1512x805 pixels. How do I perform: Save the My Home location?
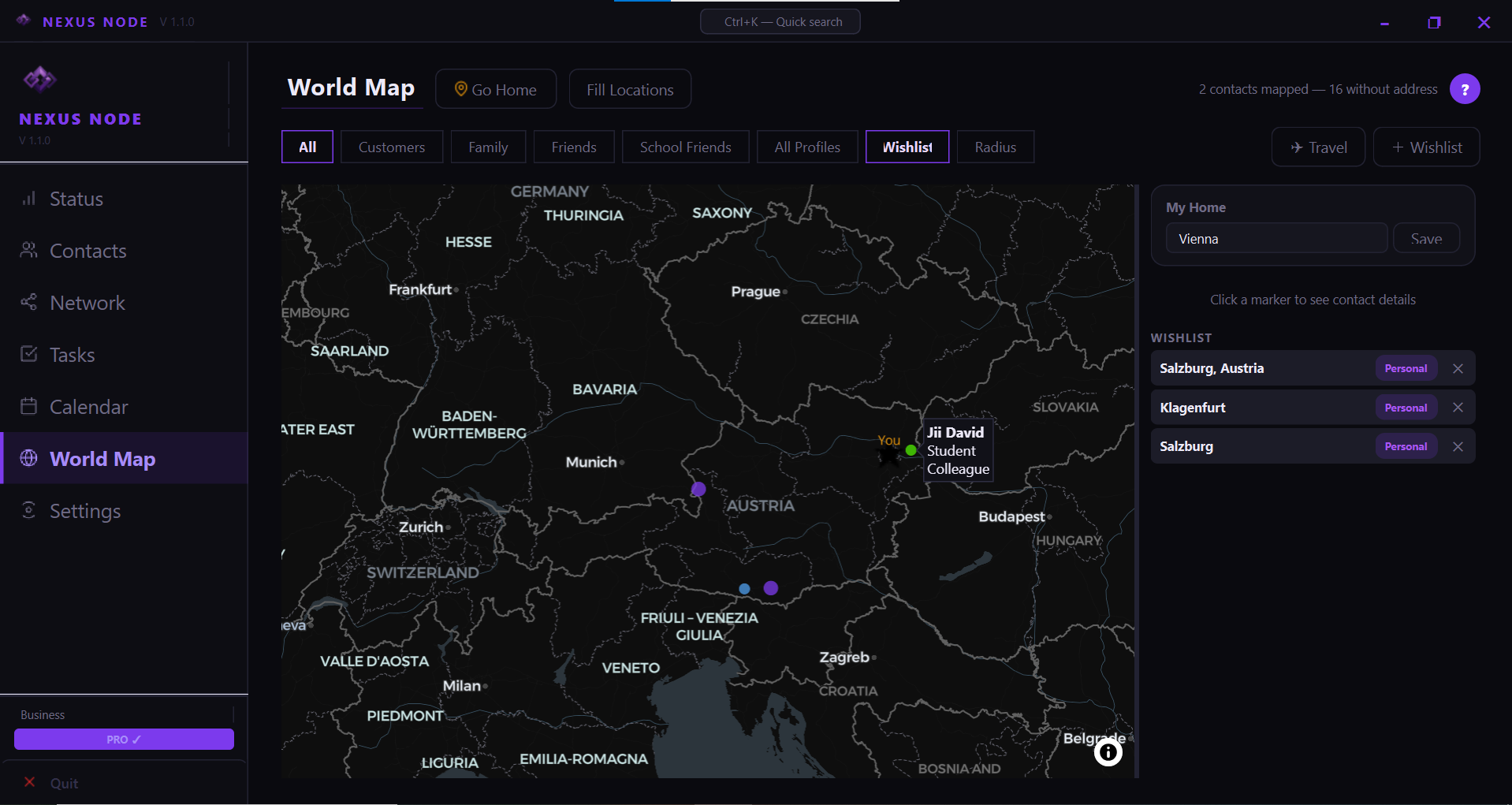point(1426,238)
